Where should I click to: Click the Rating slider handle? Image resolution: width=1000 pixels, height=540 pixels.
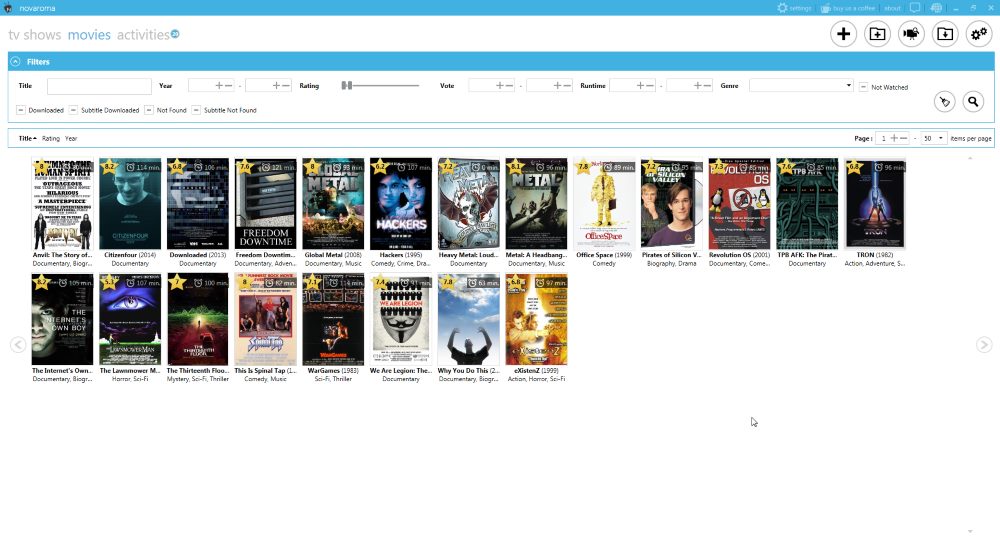(x=346, y=85)
